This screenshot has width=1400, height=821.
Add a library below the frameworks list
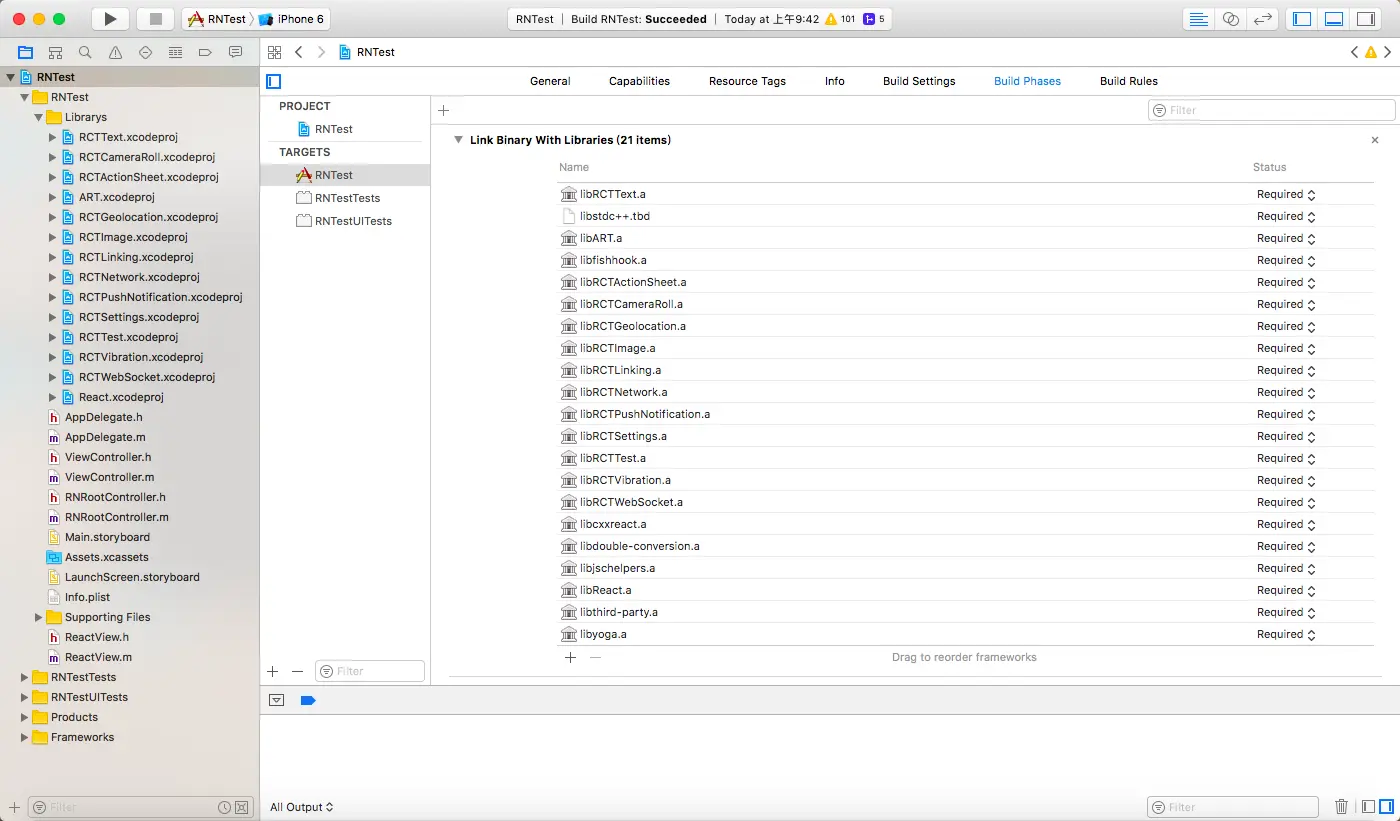(x=570, y=657)
